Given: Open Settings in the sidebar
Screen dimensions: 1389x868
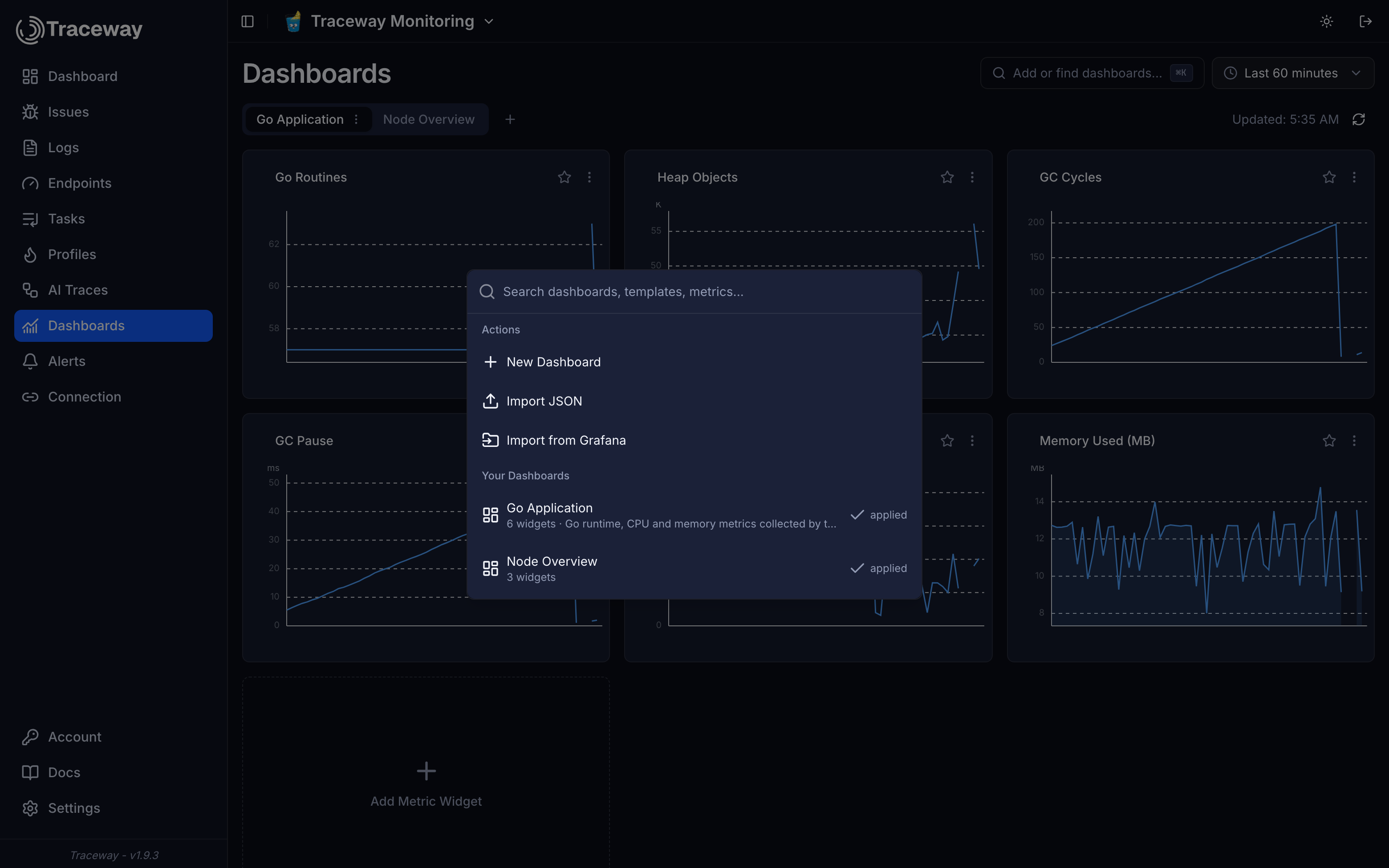Looking at the screenshot, I should click(114, 808).
